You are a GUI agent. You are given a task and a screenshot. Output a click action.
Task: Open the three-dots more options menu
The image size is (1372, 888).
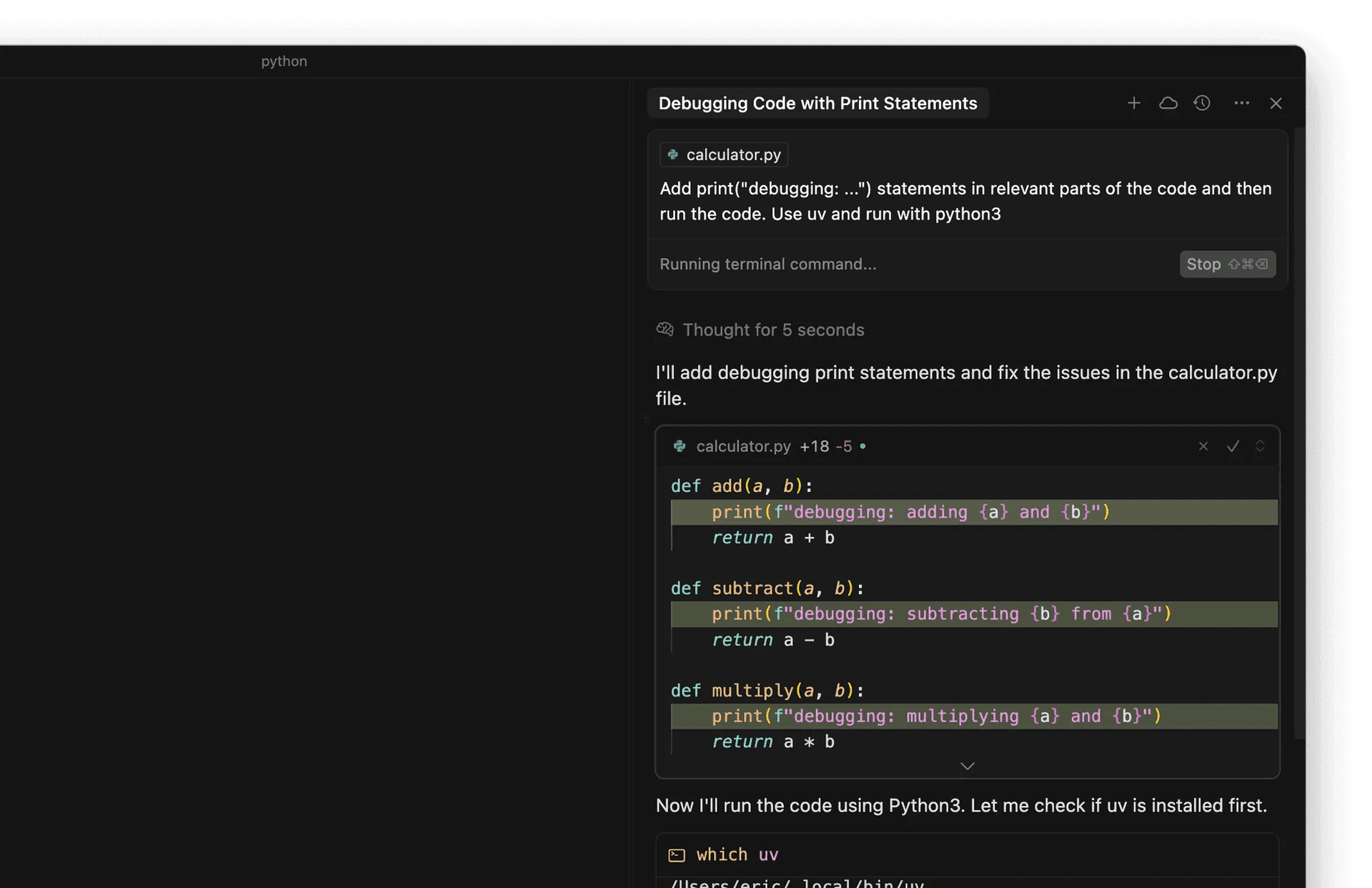click(1241, 103)
